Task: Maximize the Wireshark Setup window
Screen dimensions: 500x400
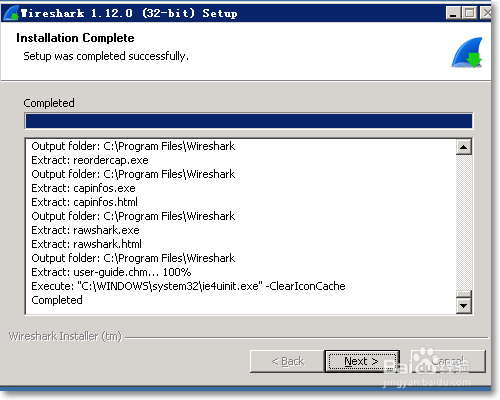Action: [470, 13]
